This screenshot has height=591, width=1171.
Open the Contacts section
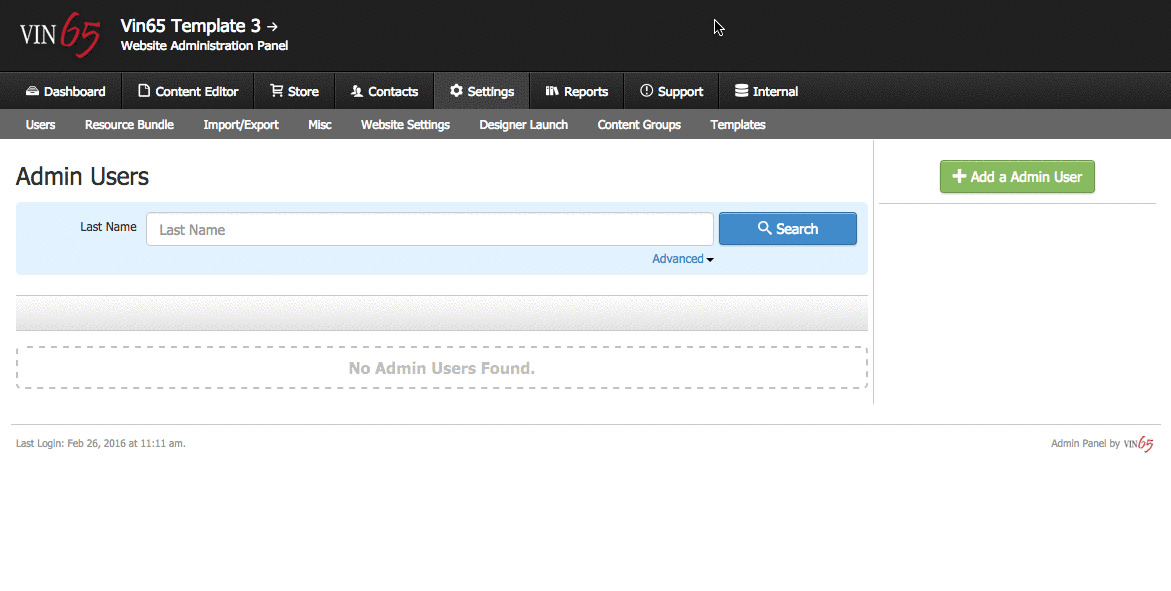tap(384, 91)
